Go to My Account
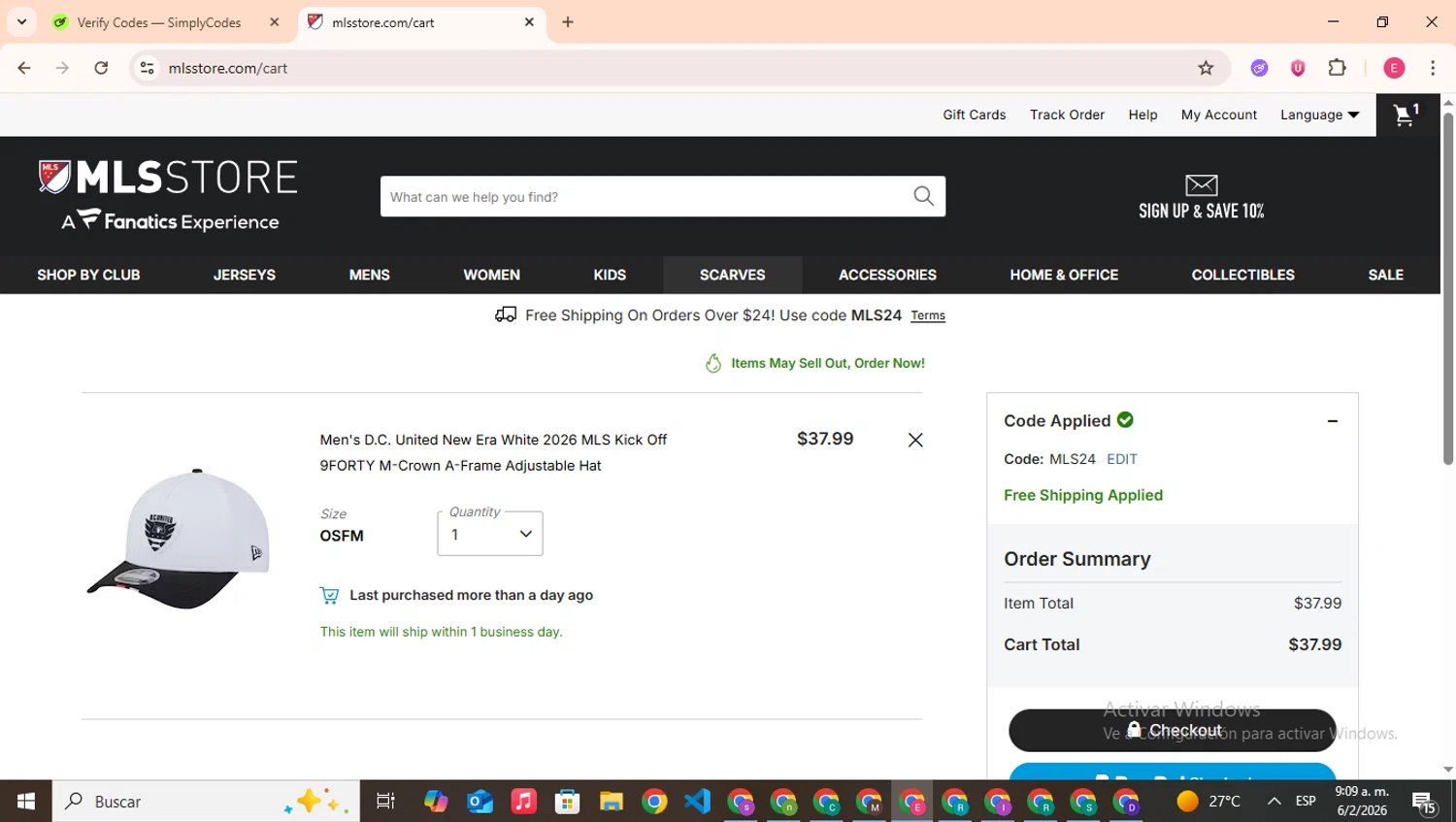 tap(1219, 115)
